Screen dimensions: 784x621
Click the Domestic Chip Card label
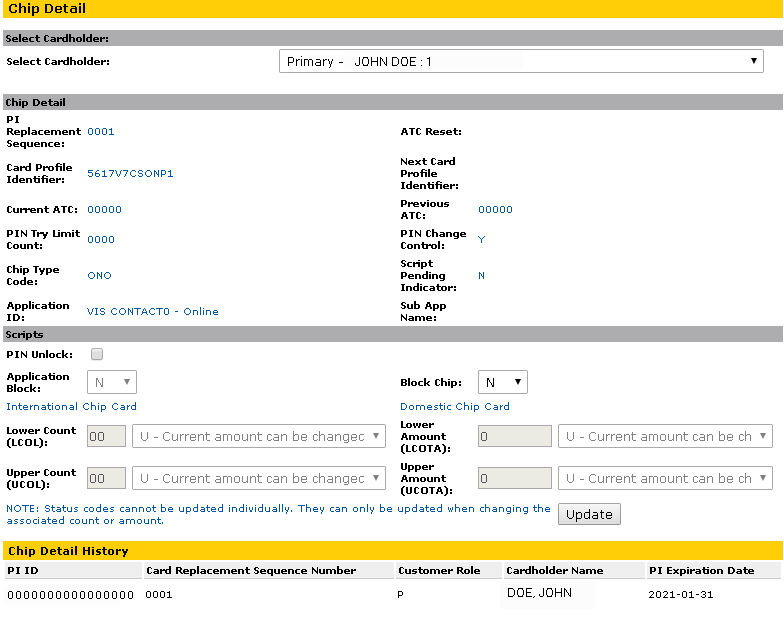point(454,406)
